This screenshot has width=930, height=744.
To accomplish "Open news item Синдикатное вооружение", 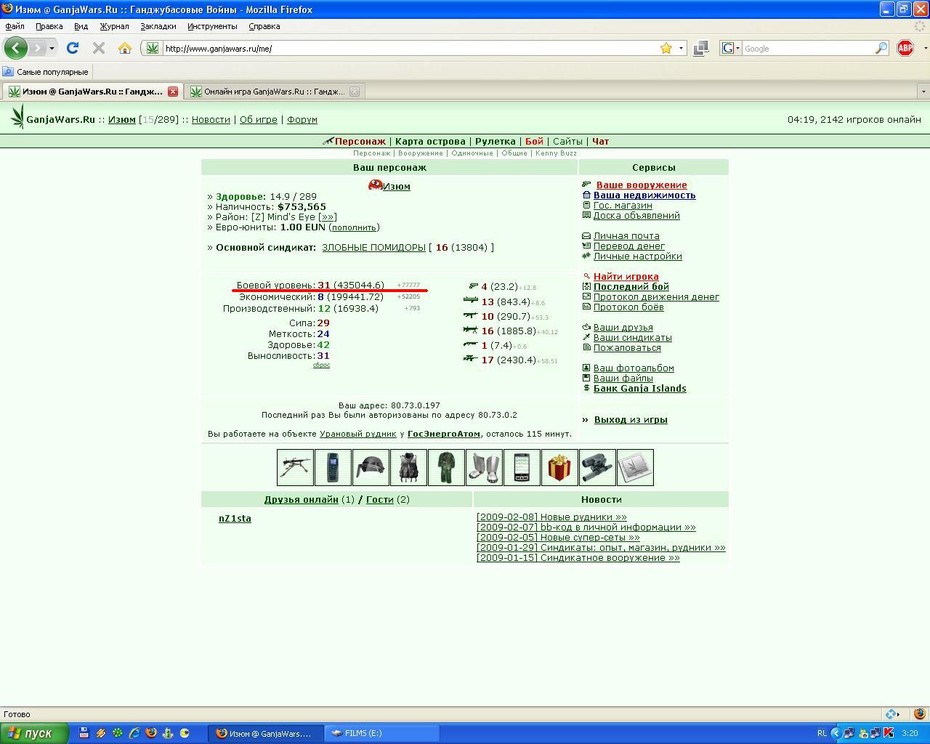I will (x=578, y=558).
